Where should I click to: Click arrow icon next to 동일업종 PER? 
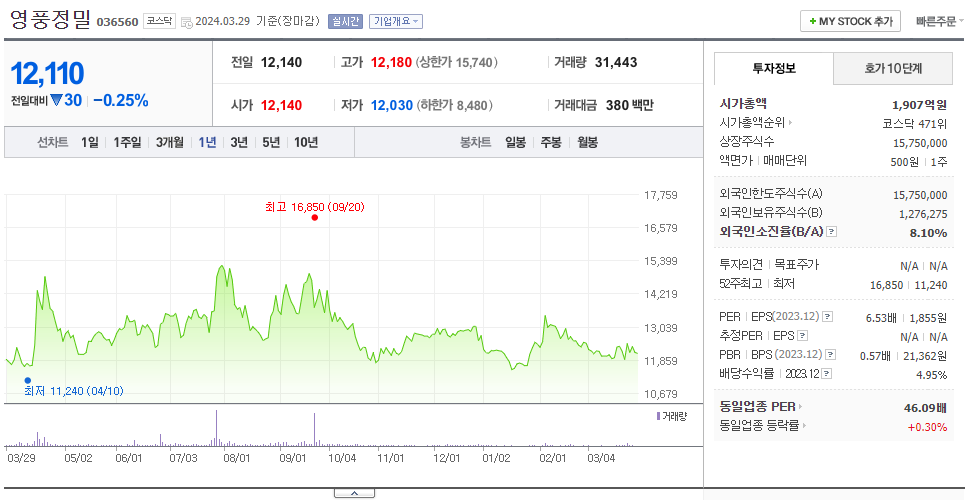[801, 407]
